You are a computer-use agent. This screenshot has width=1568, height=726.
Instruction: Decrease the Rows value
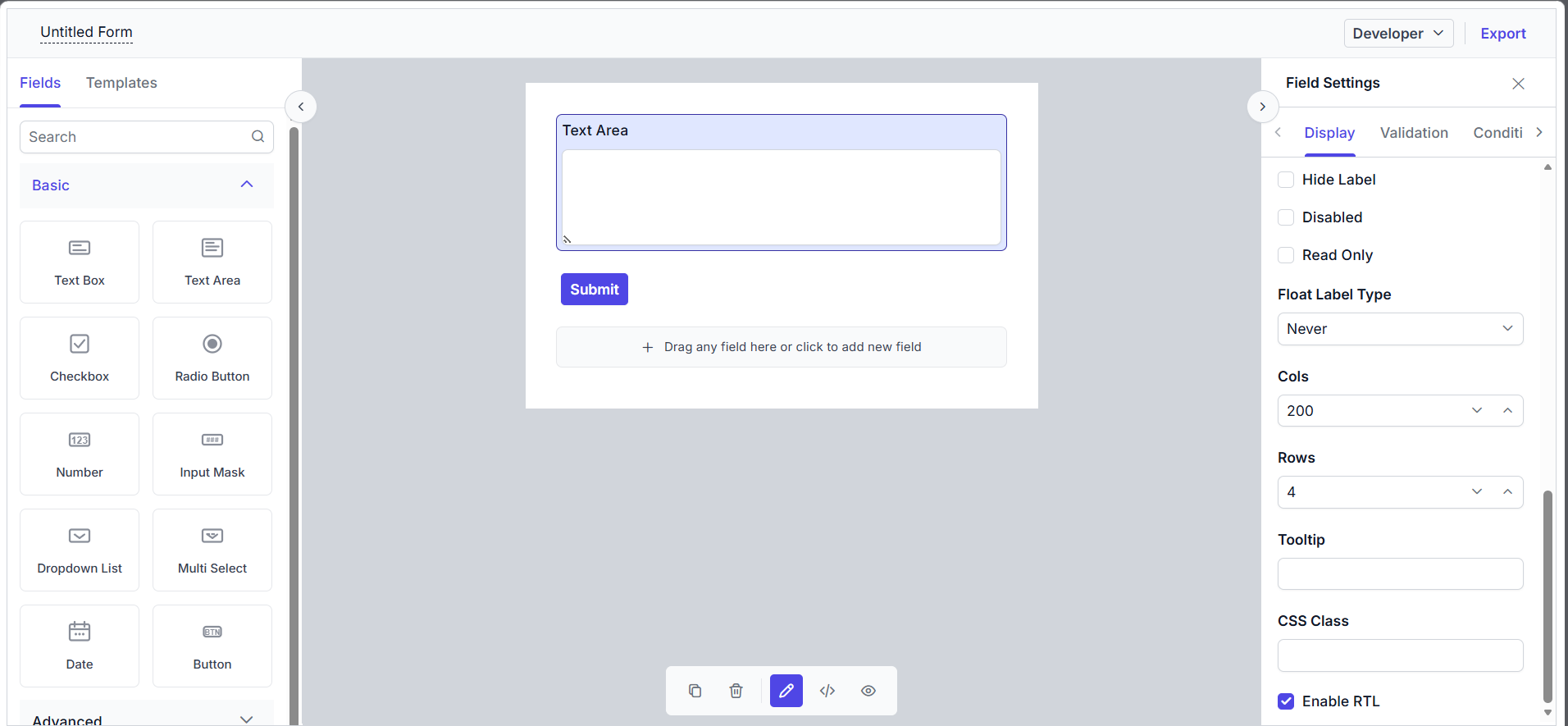coord(1477,491)
